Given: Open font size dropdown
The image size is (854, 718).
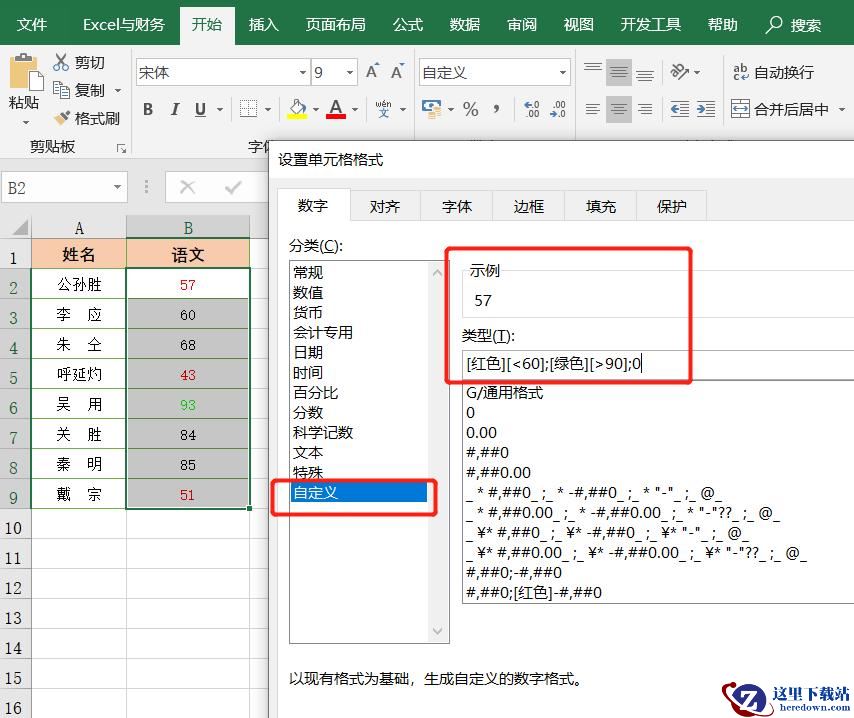Looking at the screenshot, I should (350, 72).
